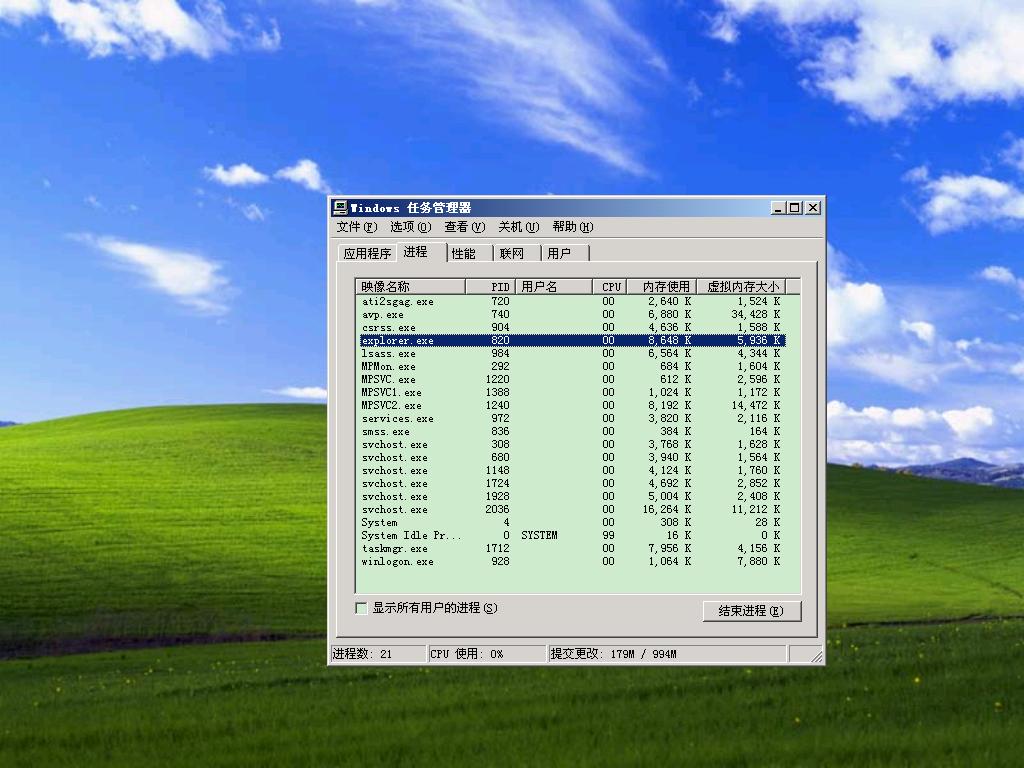The image size is (1024, 768).
Task: Select the taskmgr.exe process row
Action: coord(572,549)
